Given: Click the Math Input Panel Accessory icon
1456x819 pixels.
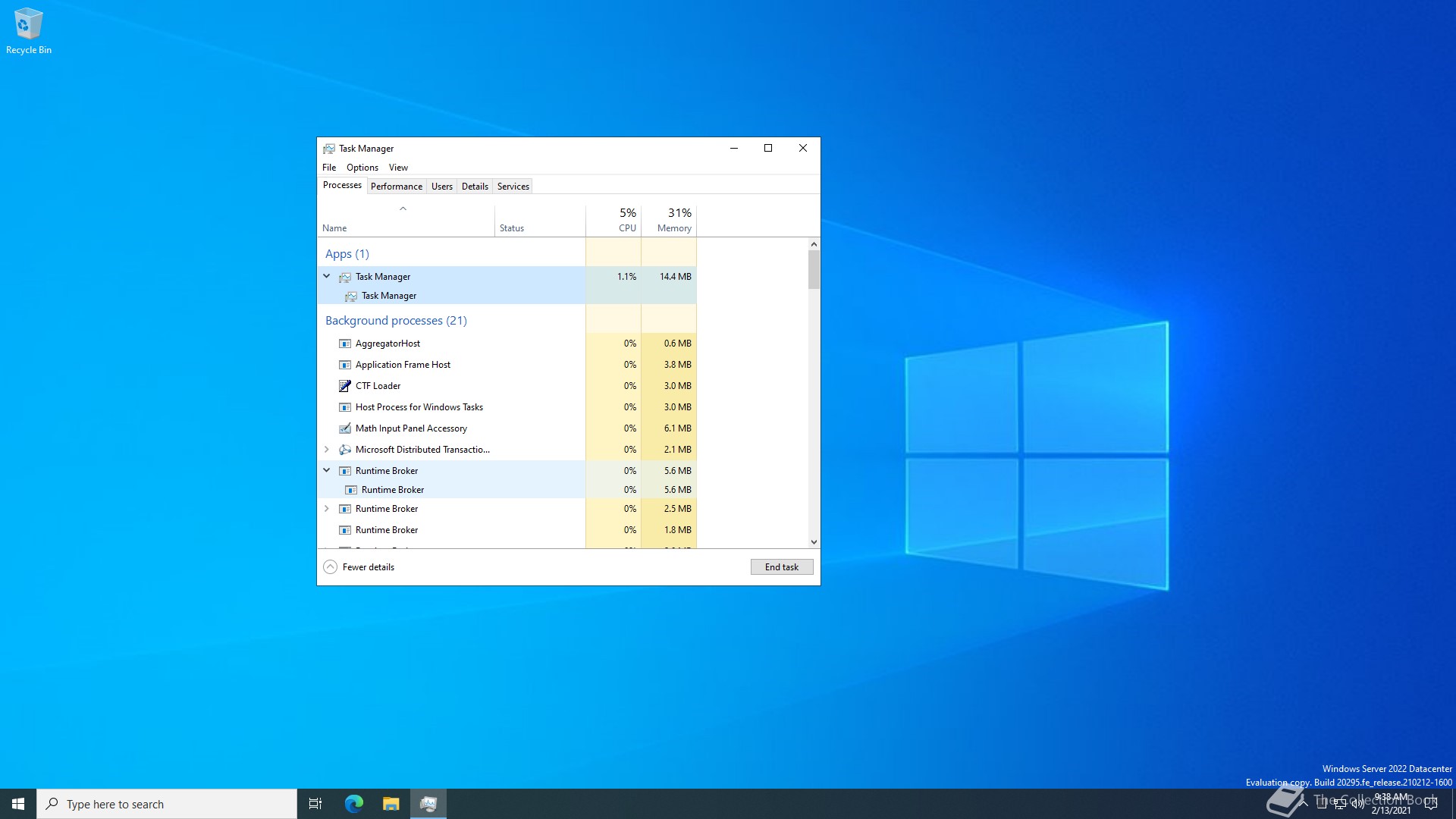Looking at the screenshot, I should [345, 428].
